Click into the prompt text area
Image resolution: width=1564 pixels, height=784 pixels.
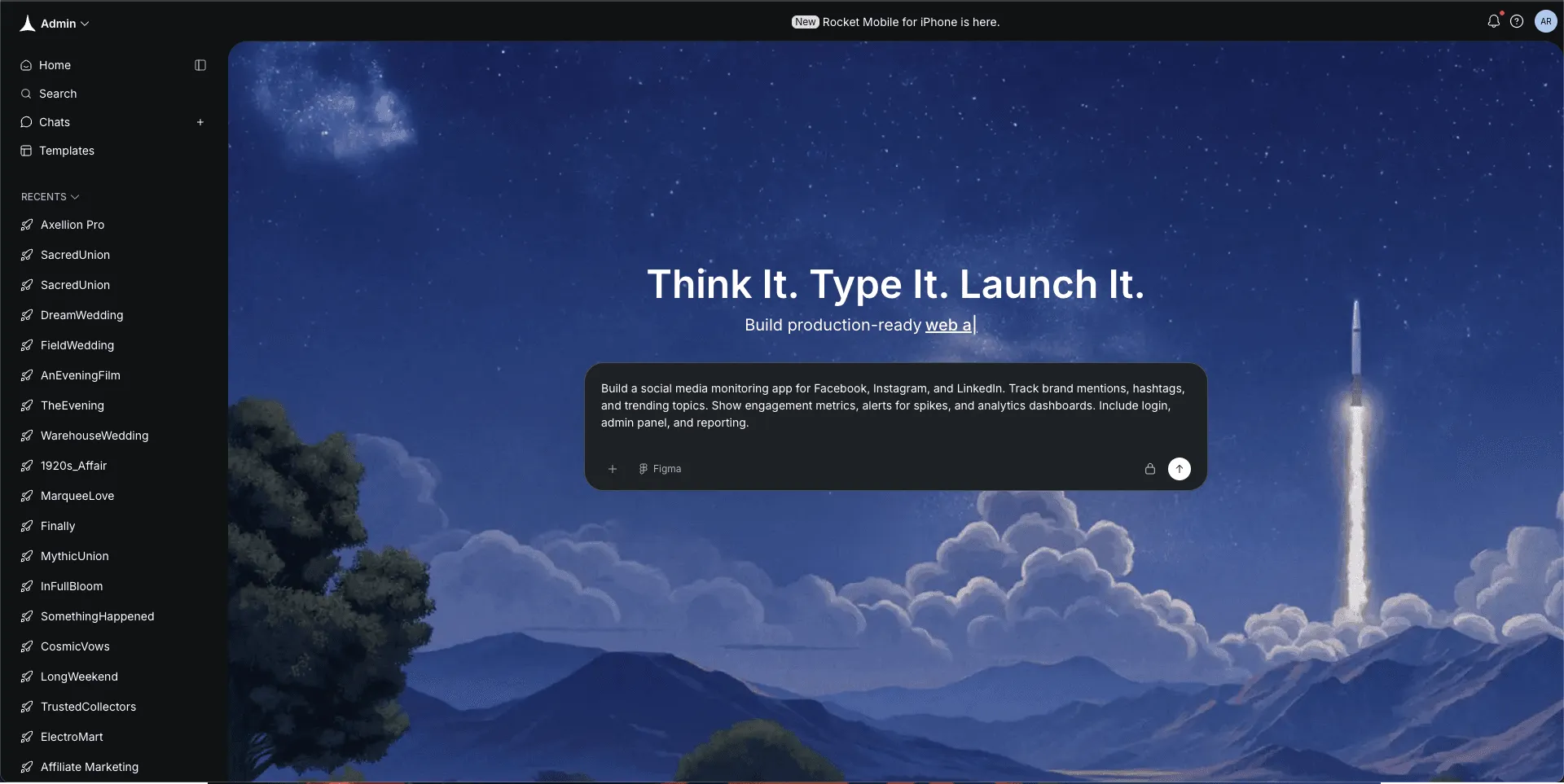tap(895, 405)
